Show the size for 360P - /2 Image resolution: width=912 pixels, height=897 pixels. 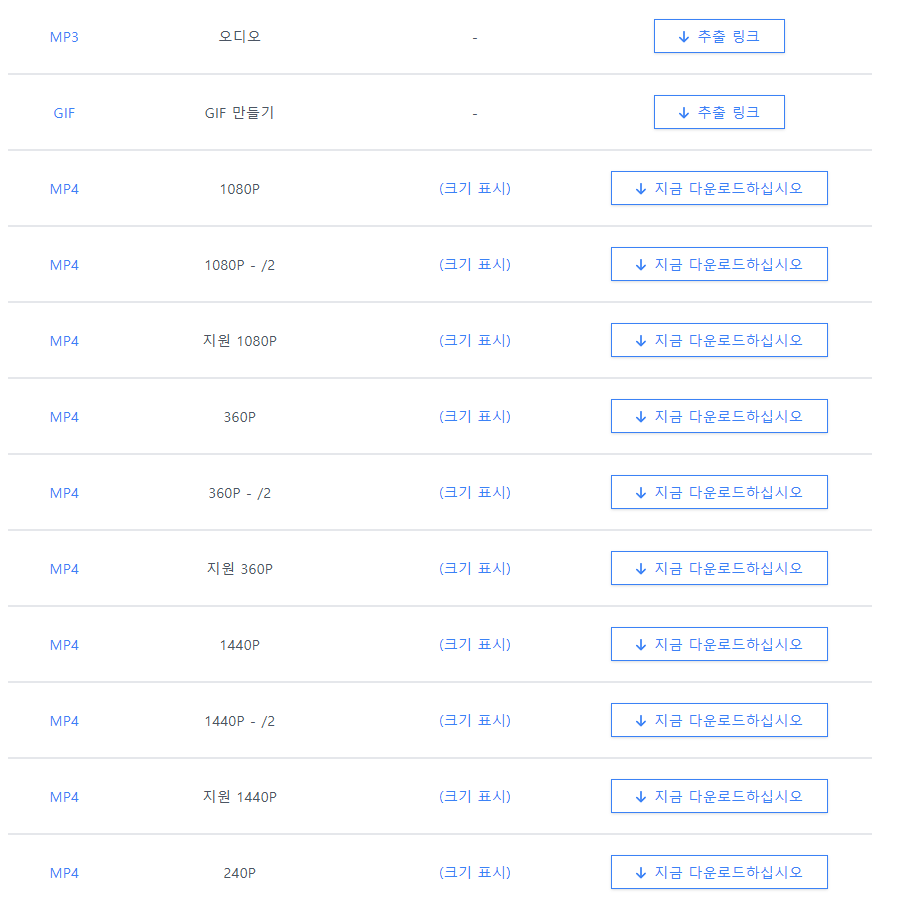point(475,493)
